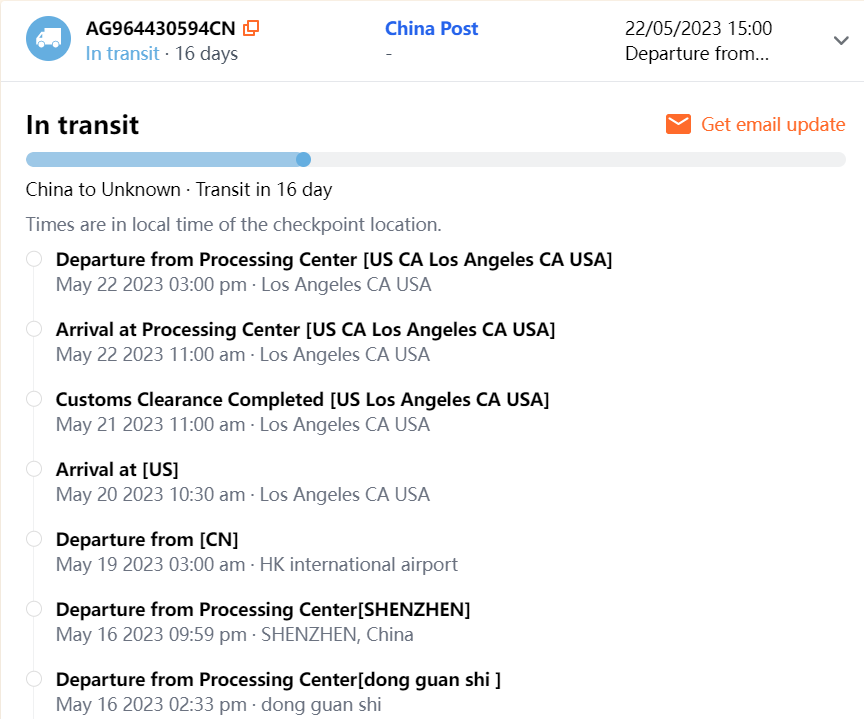Click the orange envelope email icon

click(678, 124)
